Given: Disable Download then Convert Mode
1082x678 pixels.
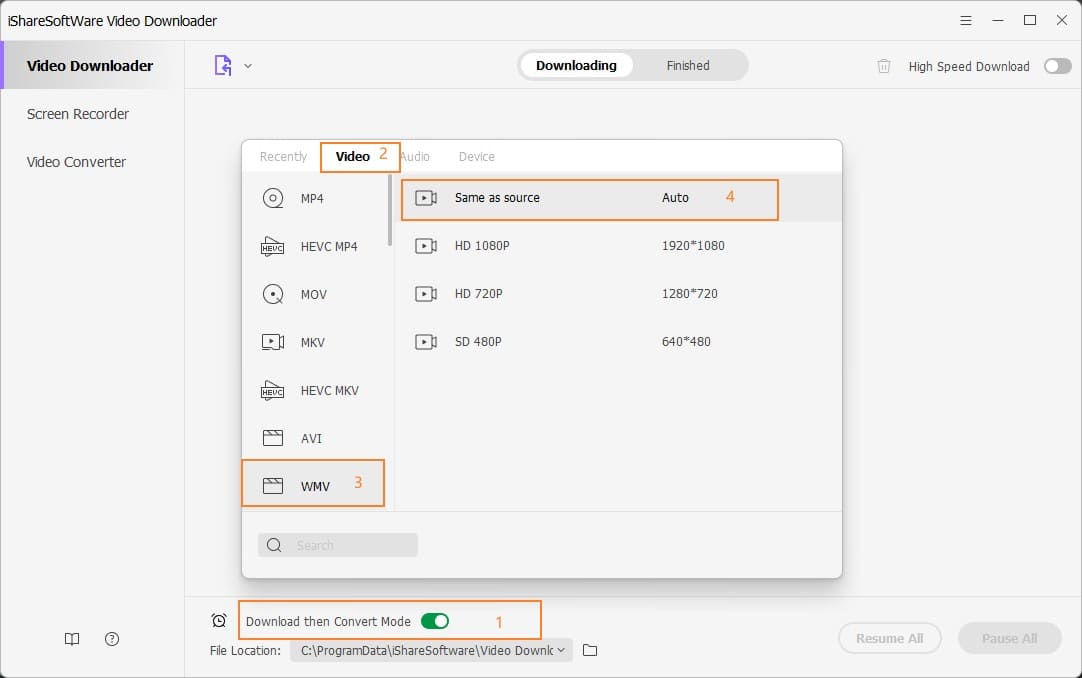Looking at the screenshot, I should [435, 620].
